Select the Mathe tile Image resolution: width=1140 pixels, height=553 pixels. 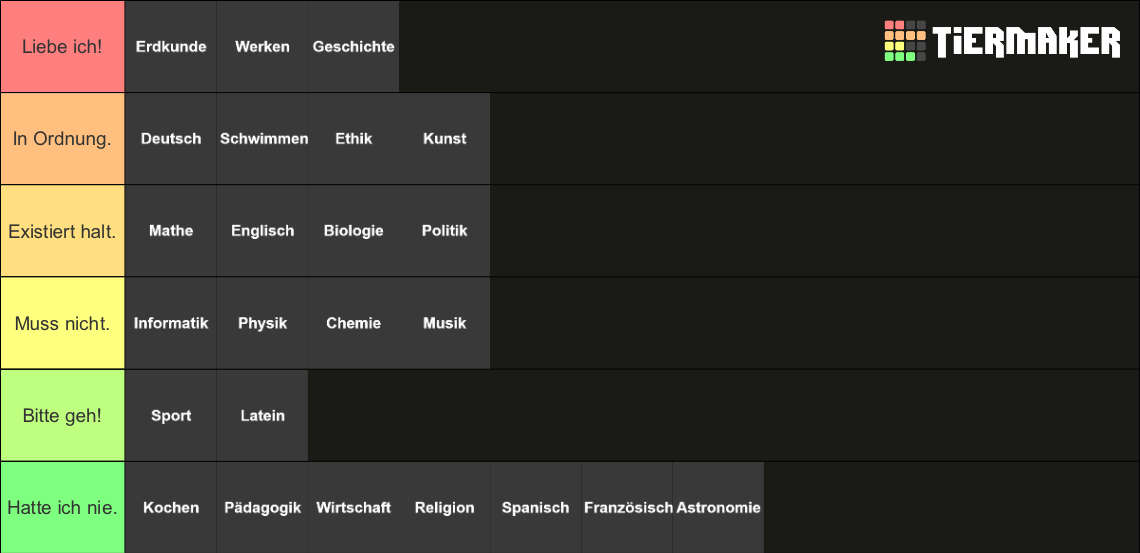171,231
